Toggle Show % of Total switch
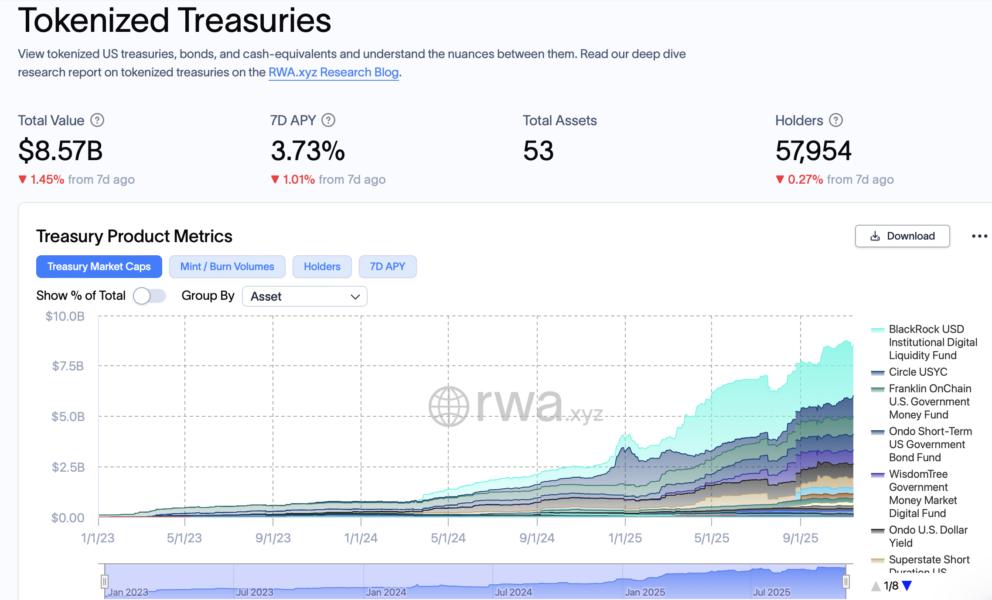 (149, 296)
